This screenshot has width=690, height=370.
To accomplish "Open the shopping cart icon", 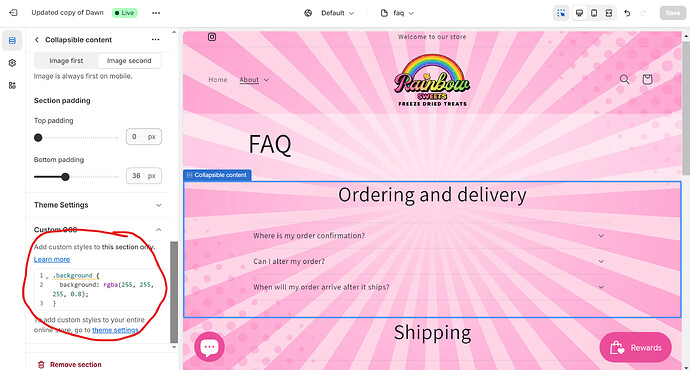I will [x=647, y=79].
